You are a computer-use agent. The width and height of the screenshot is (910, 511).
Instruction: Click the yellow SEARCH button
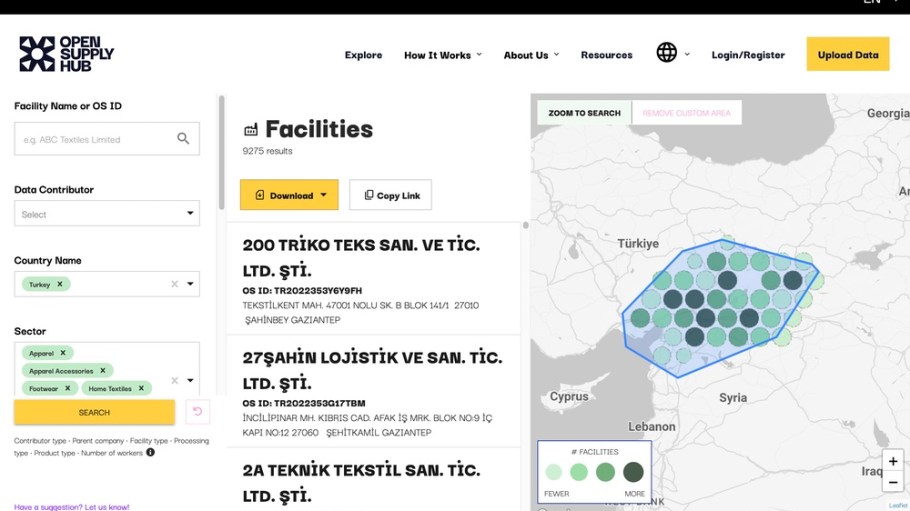[94, 412]
